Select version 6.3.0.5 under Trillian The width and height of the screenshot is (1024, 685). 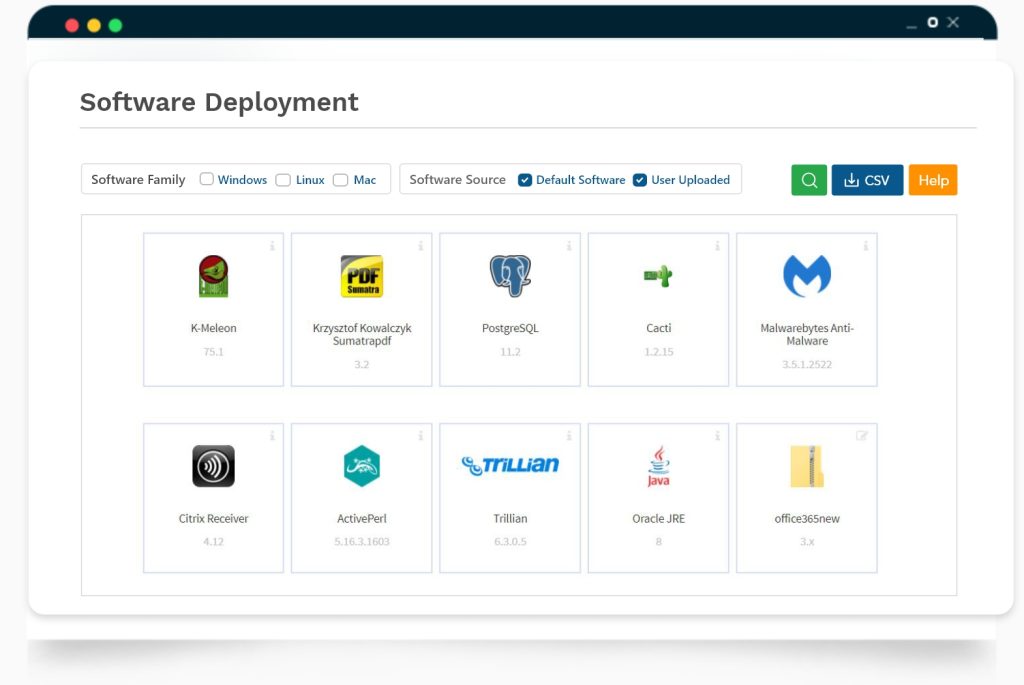click(510, 541)
